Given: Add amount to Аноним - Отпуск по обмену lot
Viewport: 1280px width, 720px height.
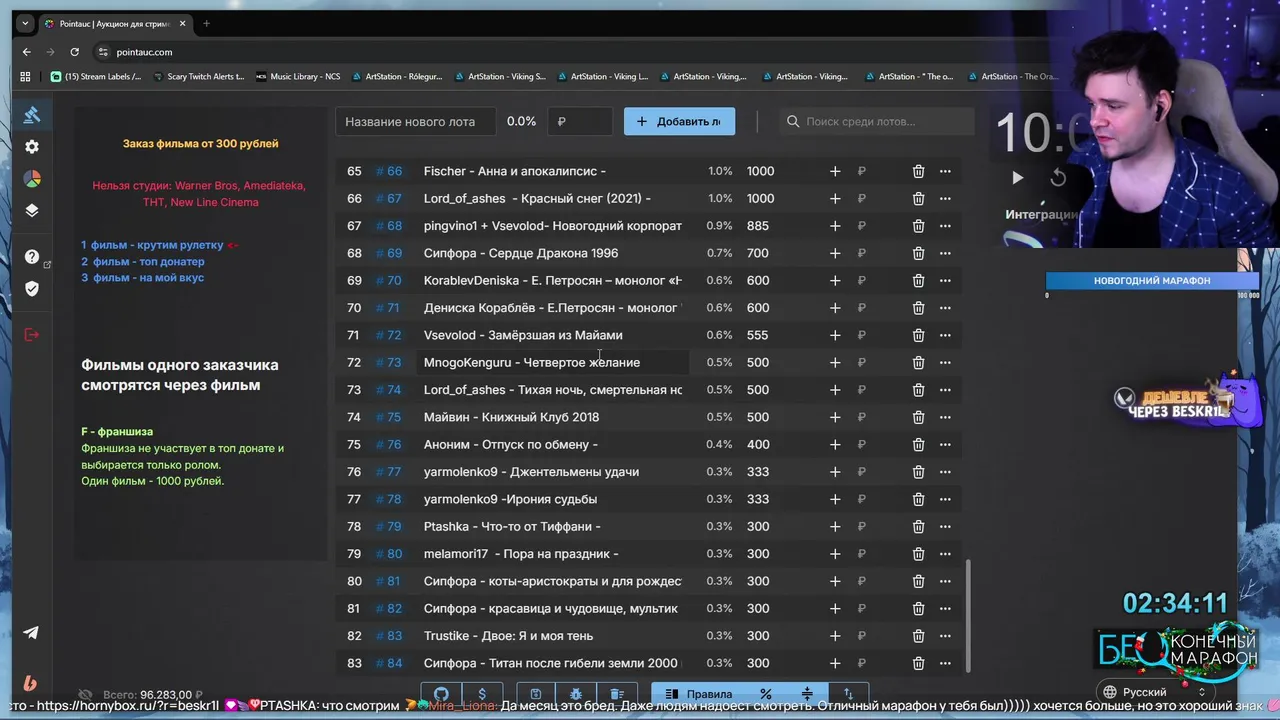Looking at the screenshot, I should point(835,444).
